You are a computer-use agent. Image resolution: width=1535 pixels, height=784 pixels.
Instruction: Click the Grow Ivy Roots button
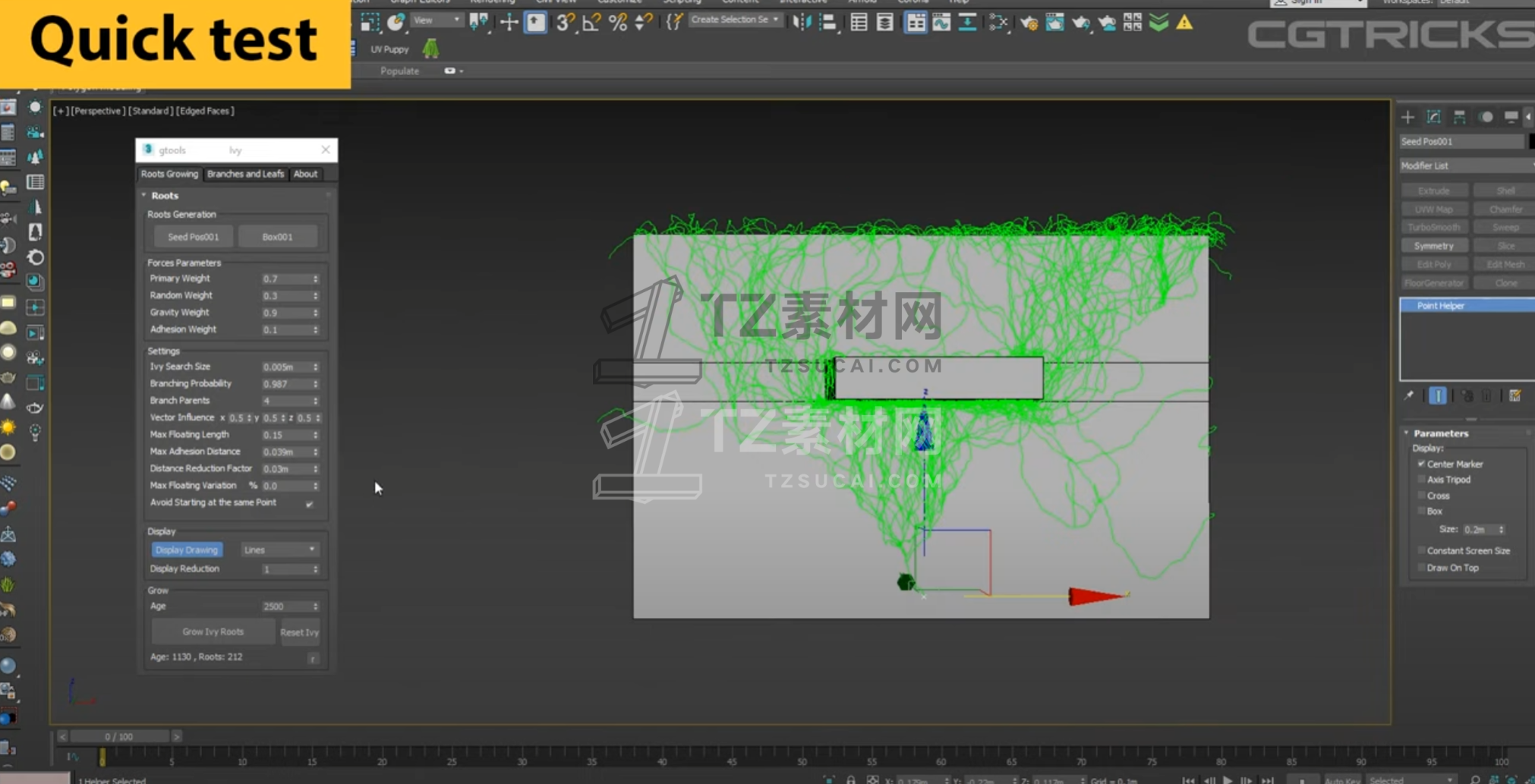pyautogui.click(x=213, y=631)
